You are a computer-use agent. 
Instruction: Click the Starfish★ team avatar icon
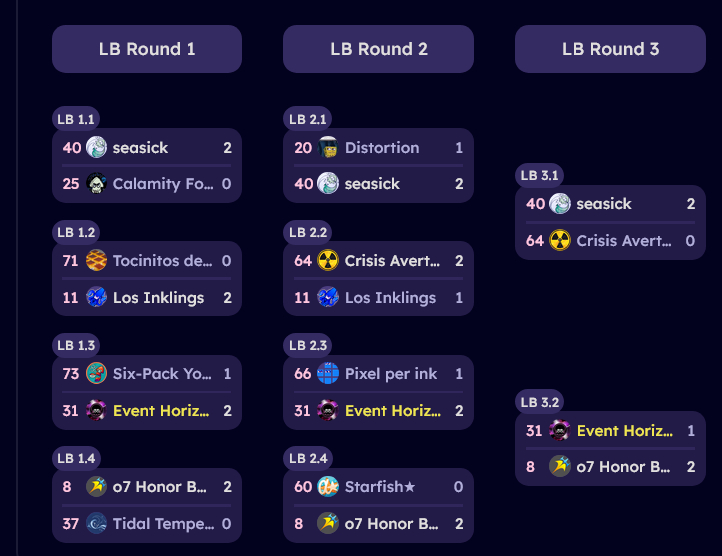(x=328, y=487)
